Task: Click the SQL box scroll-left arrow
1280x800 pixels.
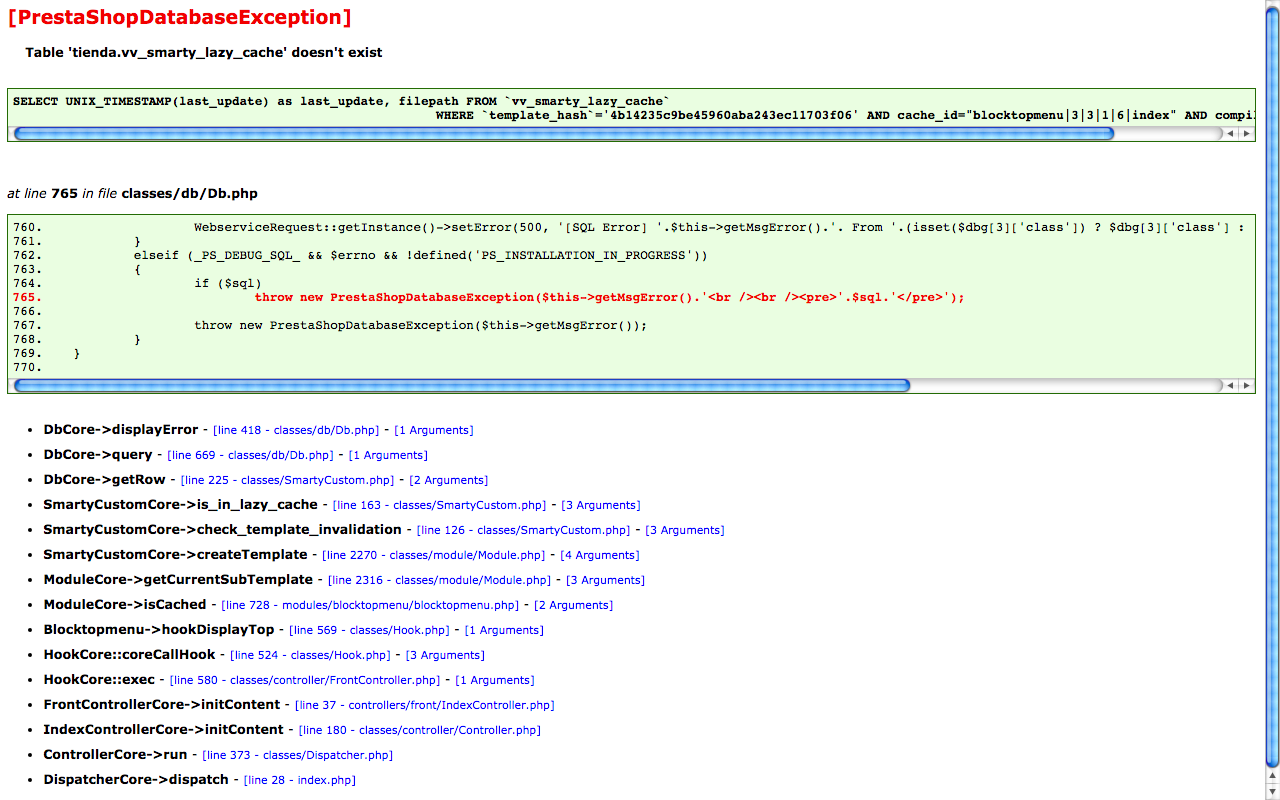Action: pyautogui.click(x=1231, y=133)
